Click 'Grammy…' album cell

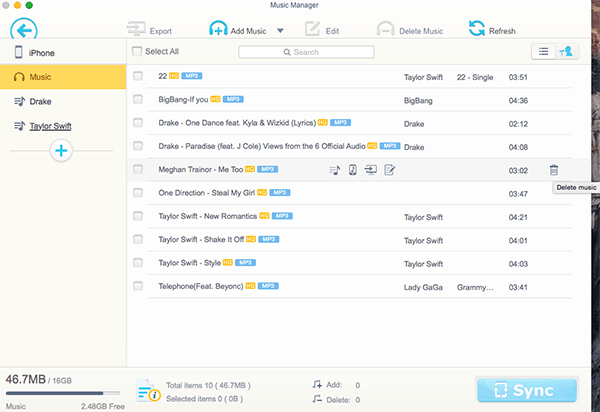[x=475, y=287]
